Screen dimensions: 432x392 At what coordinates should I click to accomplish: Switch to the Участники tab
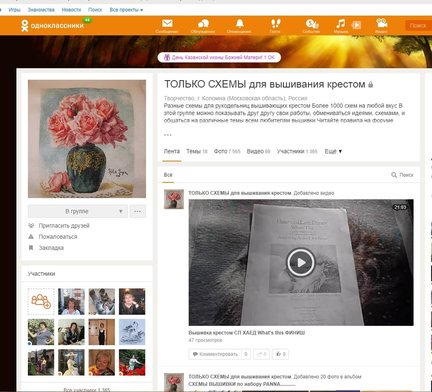pos(297,151)
